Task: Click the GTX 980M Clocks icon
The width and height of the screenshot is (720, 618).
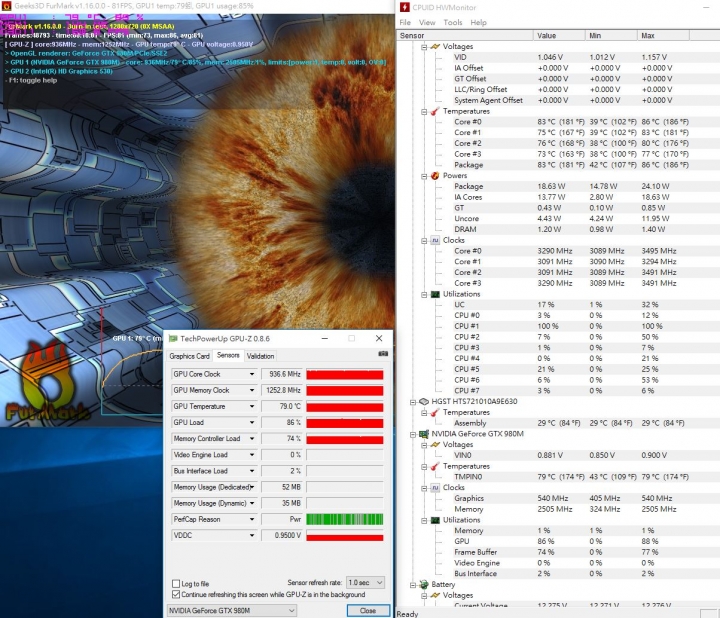Action: (x=435, y=488)
